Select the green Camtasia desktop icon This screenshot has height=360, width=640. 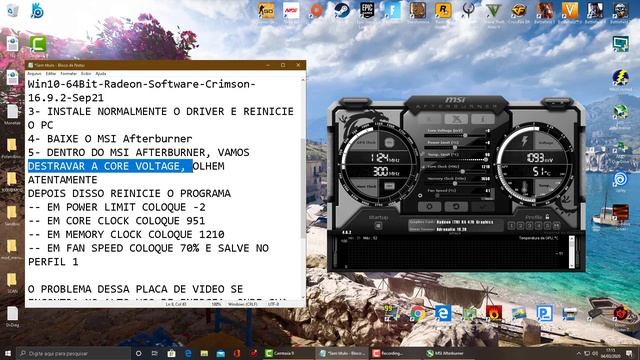click(38, 44)
